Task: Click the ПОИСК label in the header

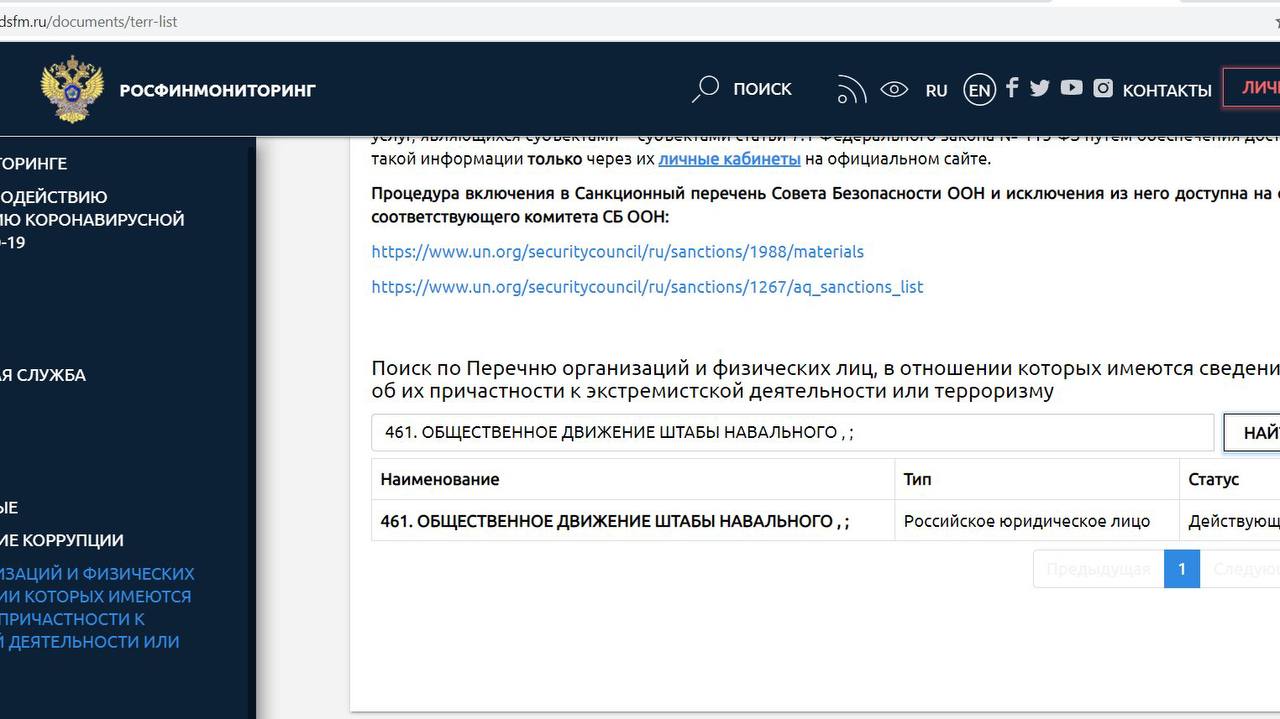Action: (762, 89)
